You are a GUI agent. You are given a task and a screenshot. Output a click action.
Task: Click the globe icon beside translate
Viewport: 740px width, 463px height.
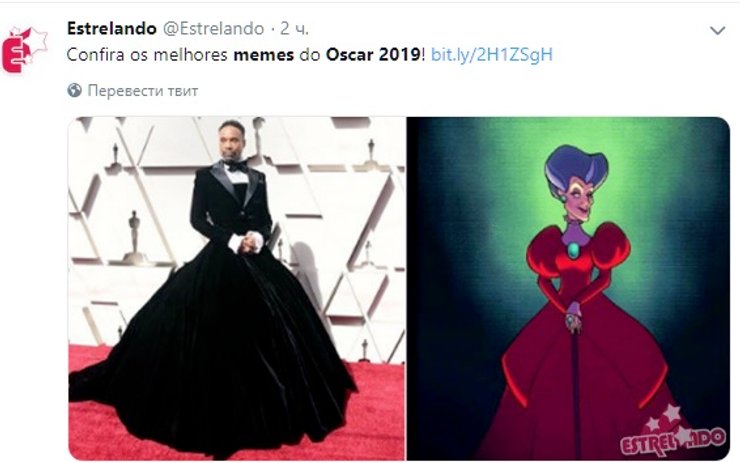click(74, 91)
